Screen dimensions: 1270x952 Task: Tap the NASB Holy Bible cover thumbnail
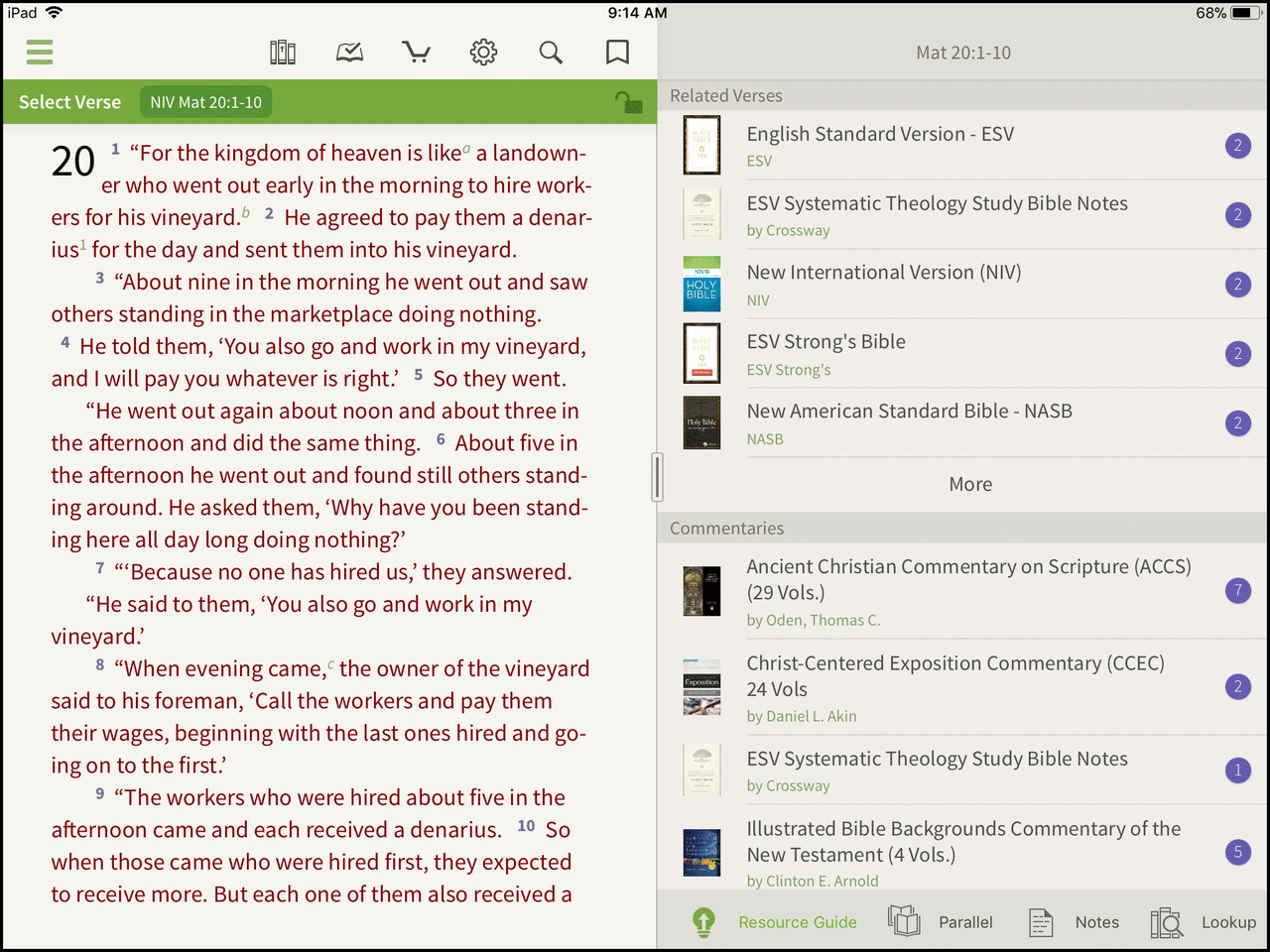tap(701, 423)
